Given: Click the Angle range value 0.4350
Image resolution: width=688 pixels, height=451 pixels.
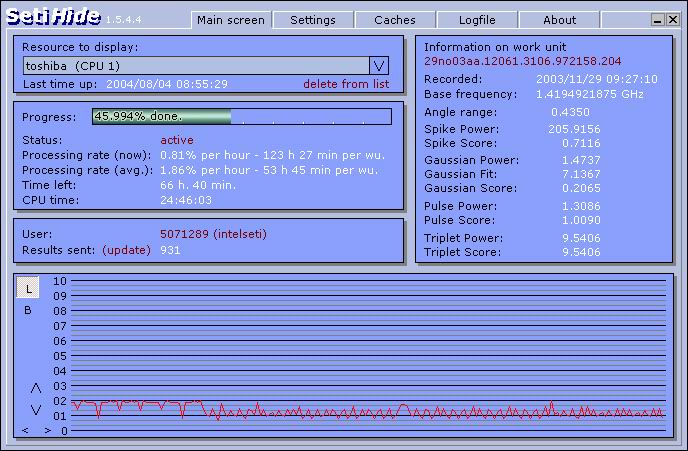Looking at the screenshot, I should (570, 112).
